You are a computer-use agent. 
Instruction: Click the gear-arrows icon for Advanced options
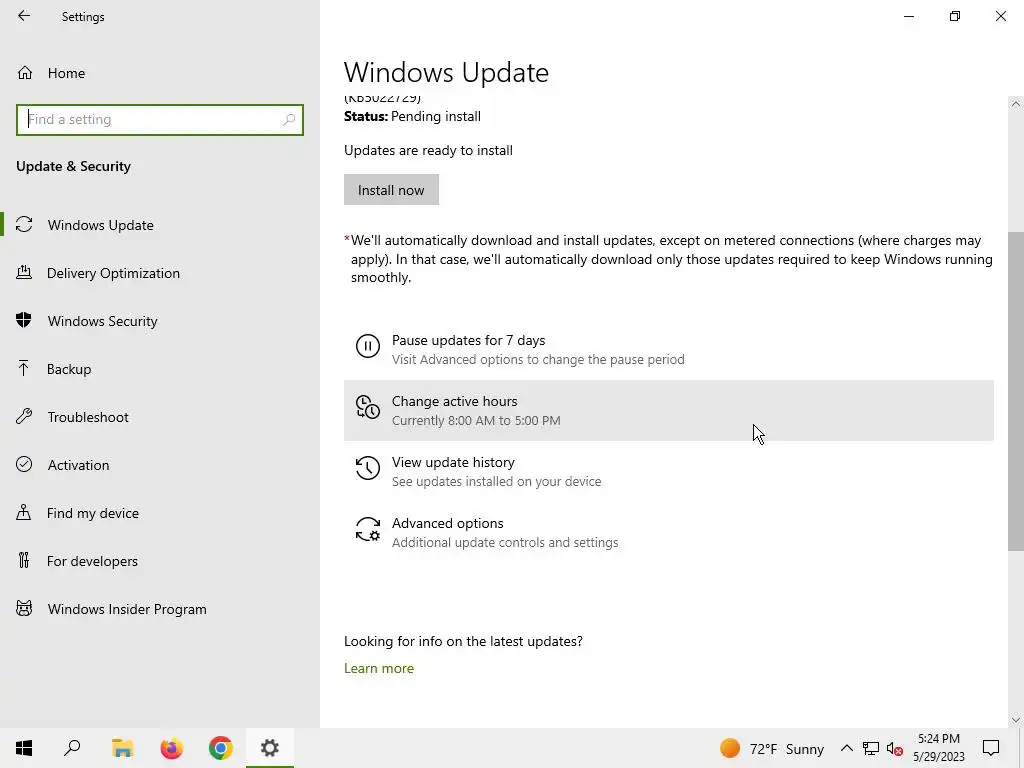pos(368,529)
